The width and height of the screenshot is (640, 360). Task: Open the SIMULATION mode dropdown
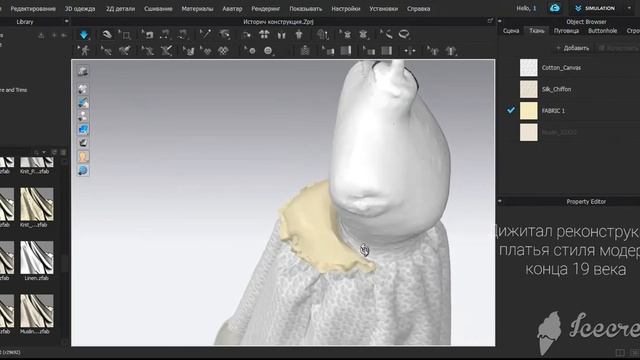595,8
